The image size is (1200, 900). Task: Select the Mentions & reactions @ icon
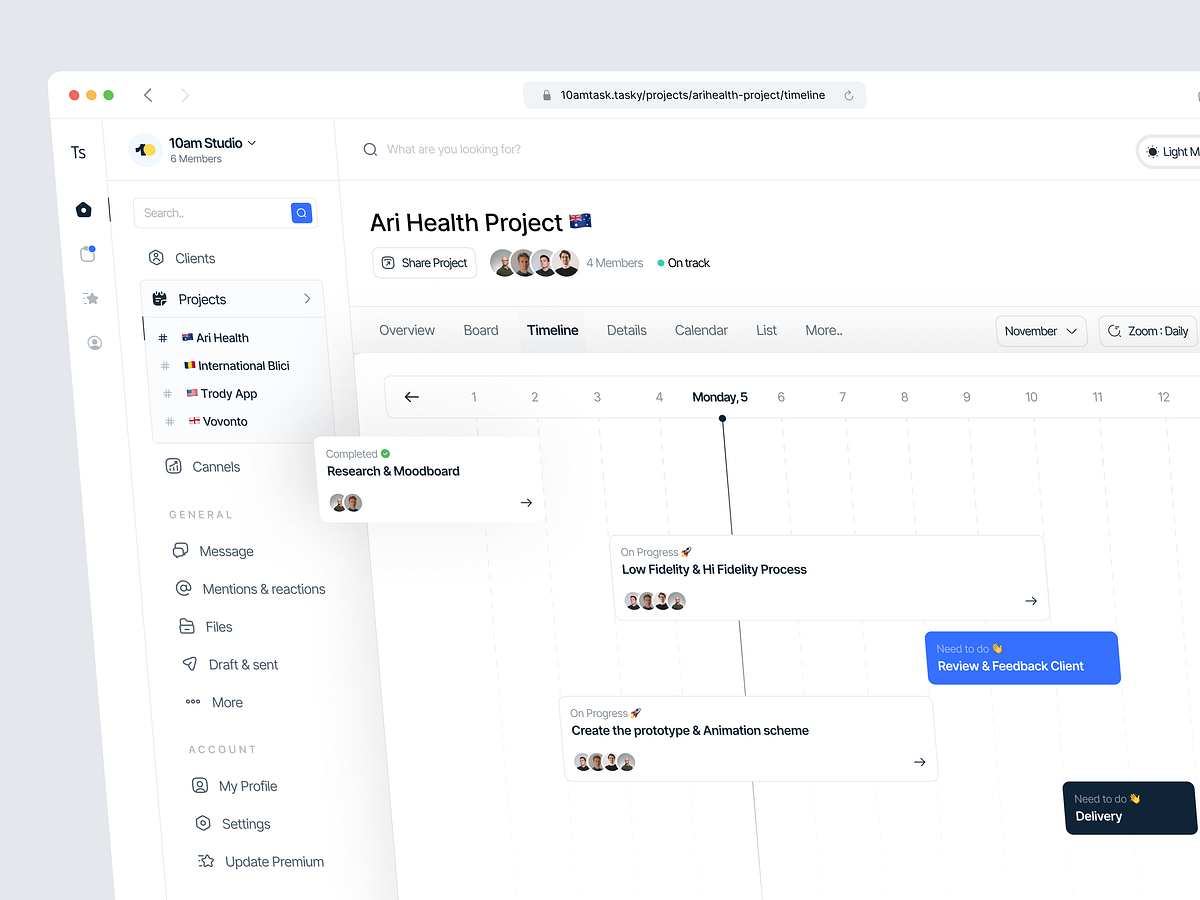click(184, 588)
